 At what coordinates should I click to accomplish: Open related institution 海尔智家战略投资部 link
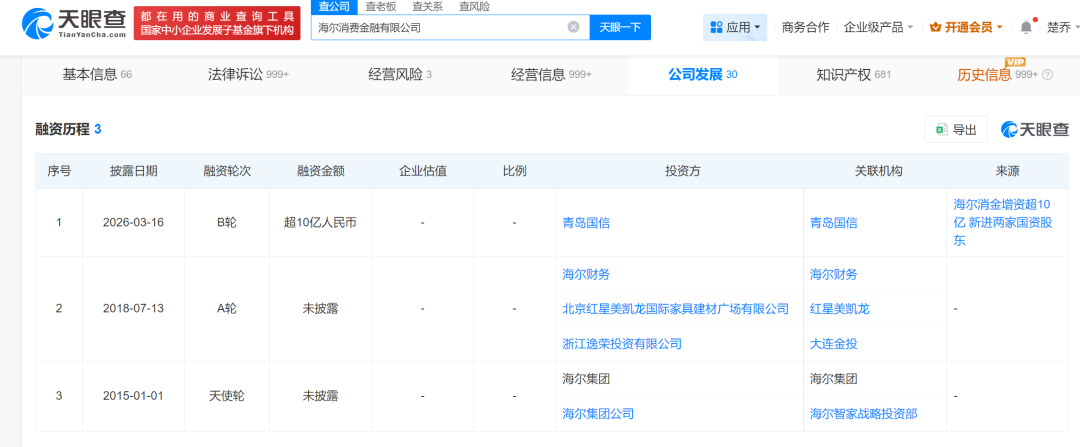(864, 413)
